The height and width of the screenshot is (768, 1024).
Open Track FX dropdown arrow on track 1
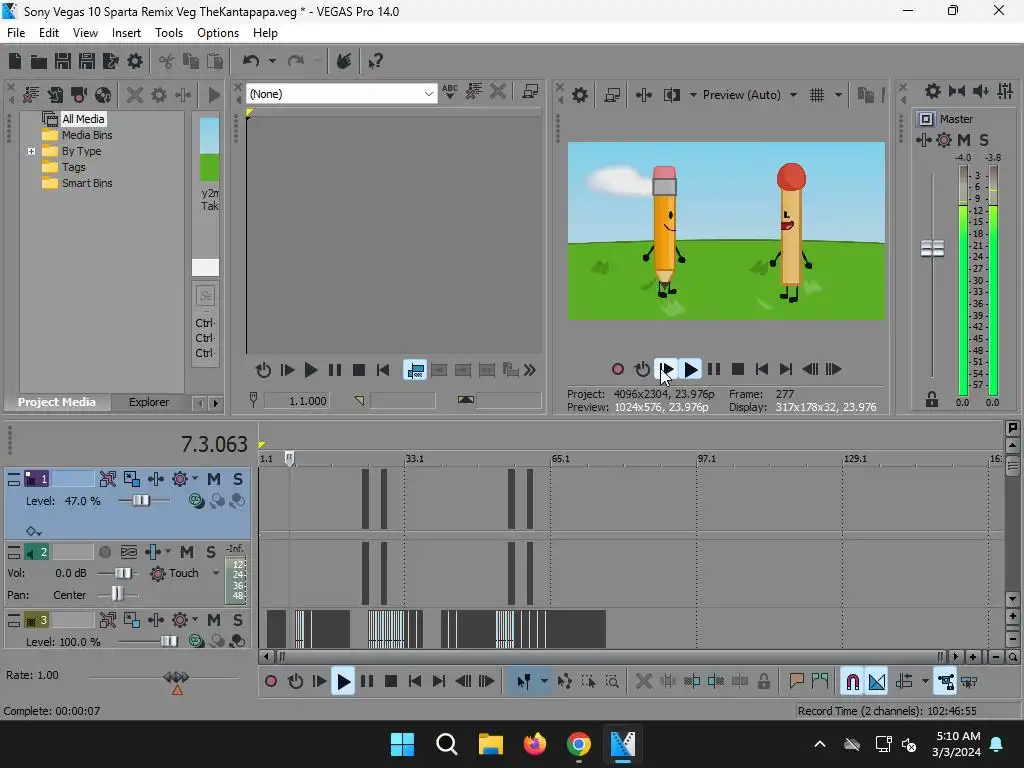pos(195,479)
